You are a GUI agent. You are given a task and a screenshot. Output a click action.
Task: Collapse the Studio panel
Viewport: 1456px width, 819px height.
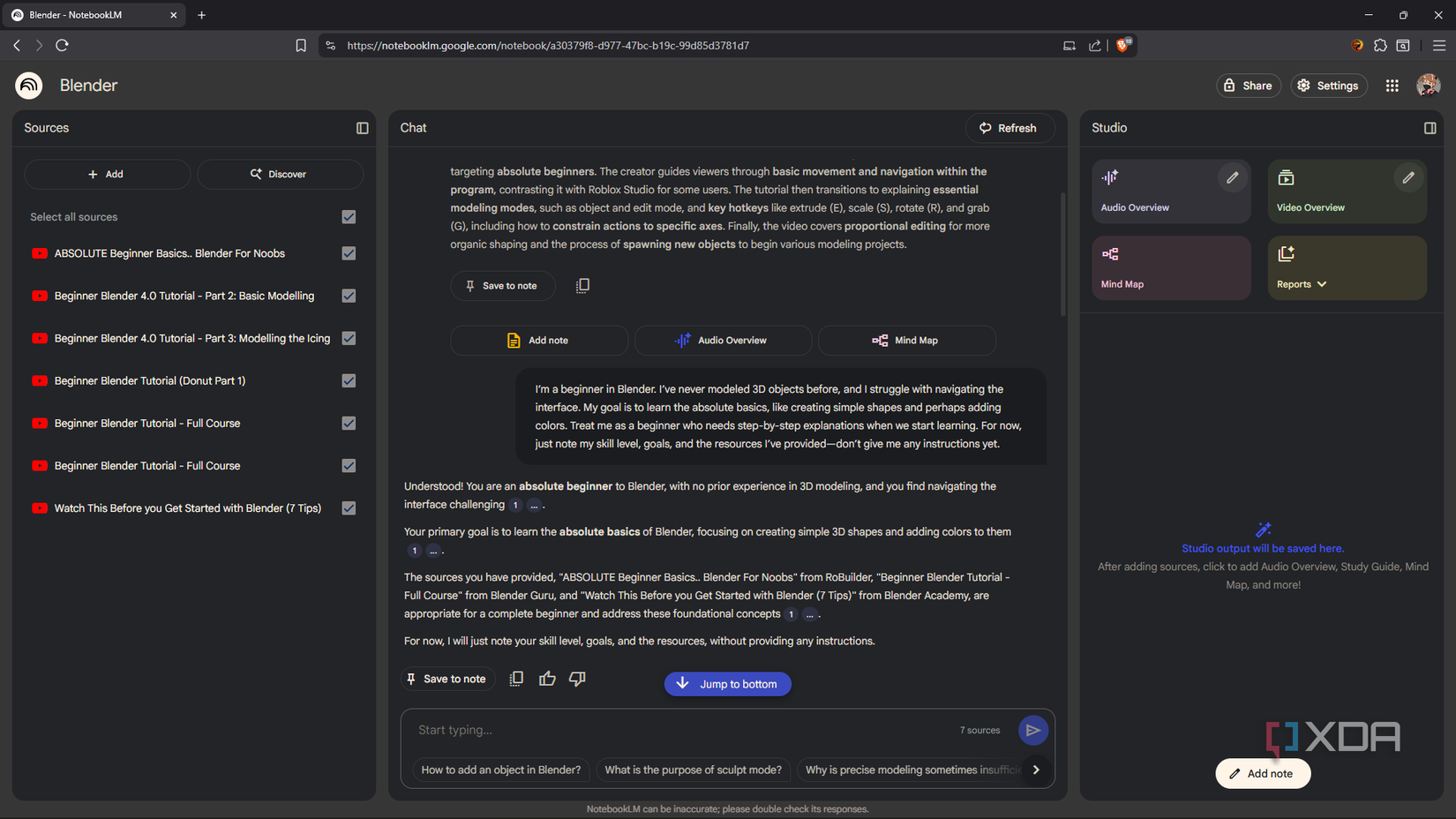[x=1430, y=128]
